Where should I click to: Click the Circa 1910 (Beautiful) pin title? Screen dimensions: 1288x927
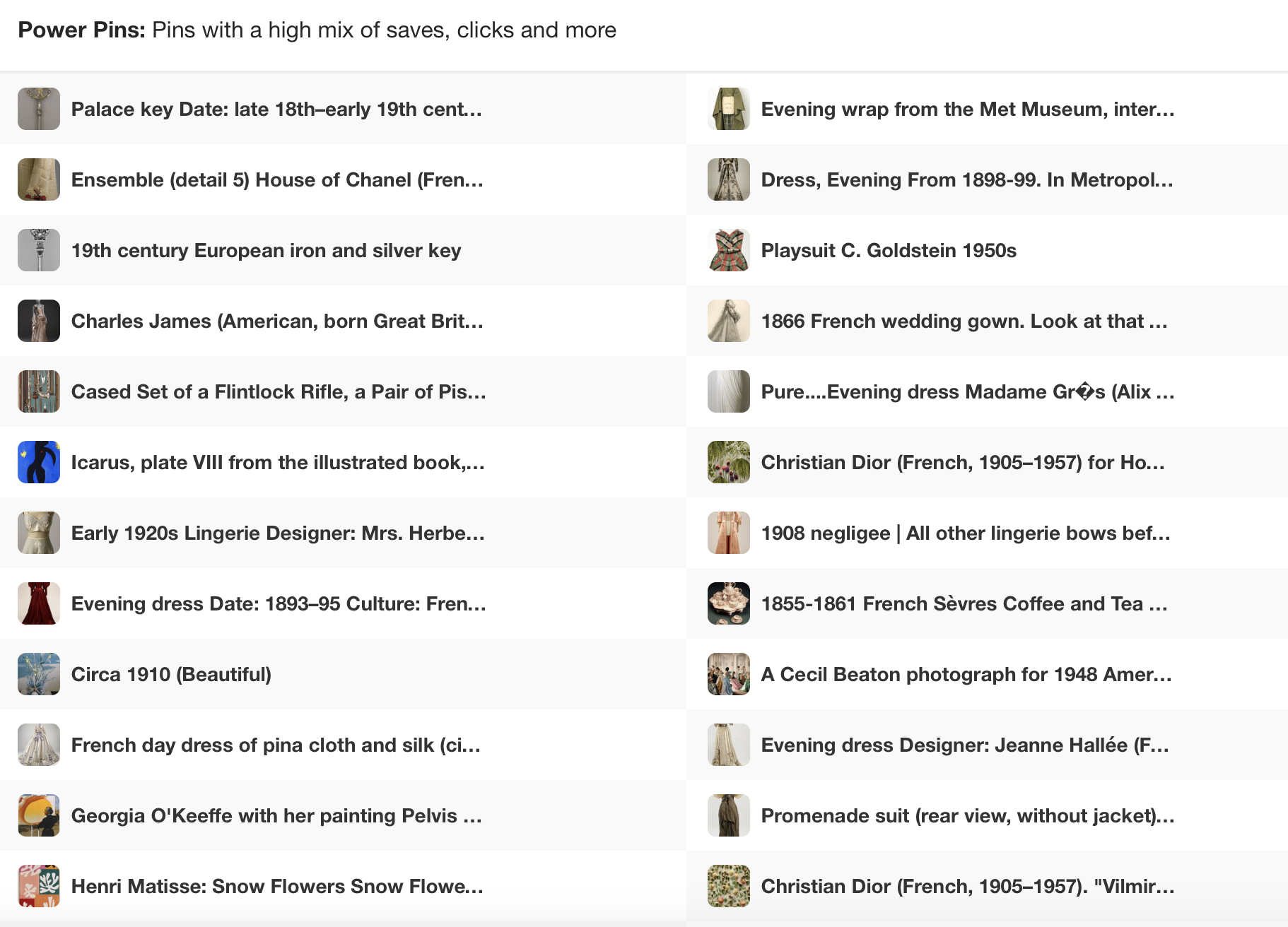coord(171,674)
